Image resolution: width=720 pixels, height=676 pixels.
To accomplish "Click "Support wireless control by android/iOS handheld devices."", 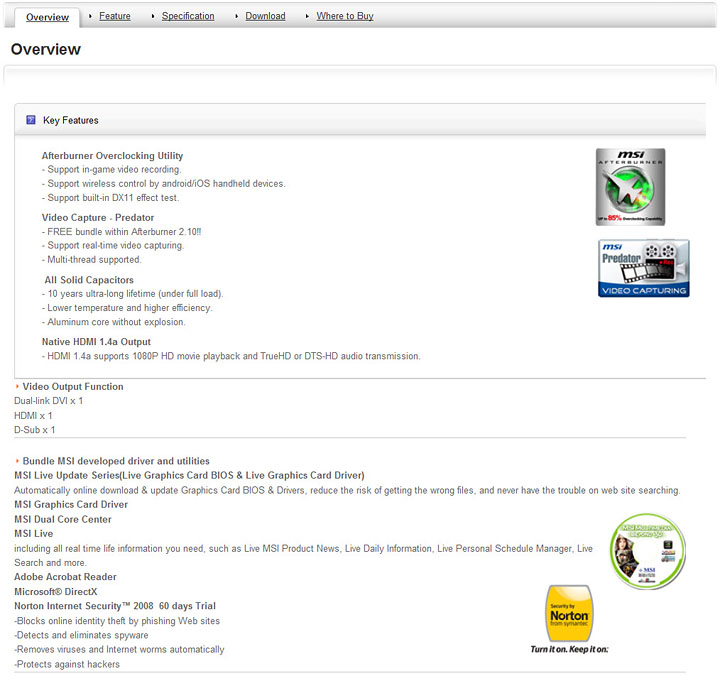I will point(163,184).
